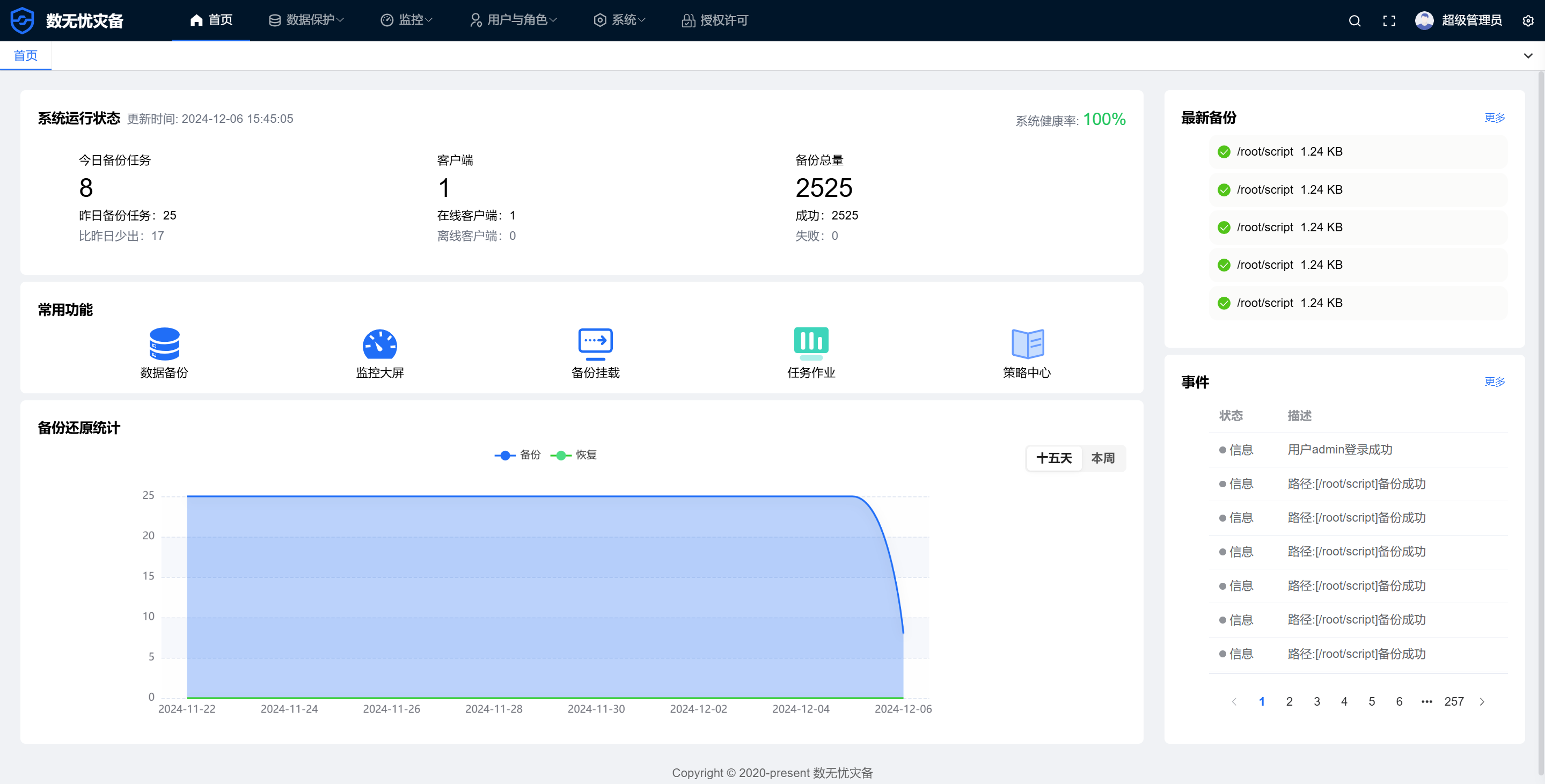Click green check icon of last /root/script backup
1545x784 pixels.
click(x=1224, y=303)
